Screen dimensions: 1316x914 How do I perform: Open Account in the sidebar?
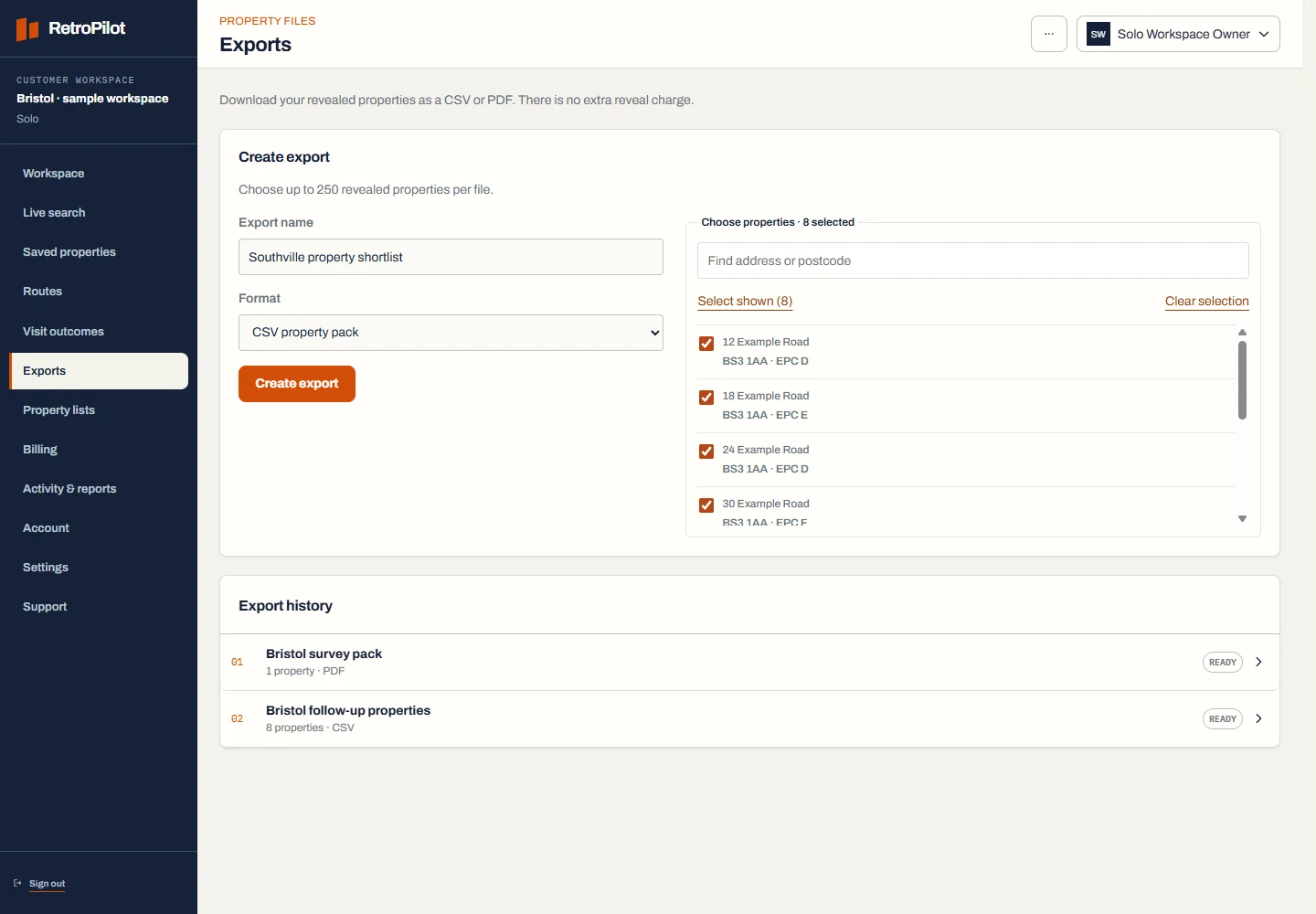[99, 528]
